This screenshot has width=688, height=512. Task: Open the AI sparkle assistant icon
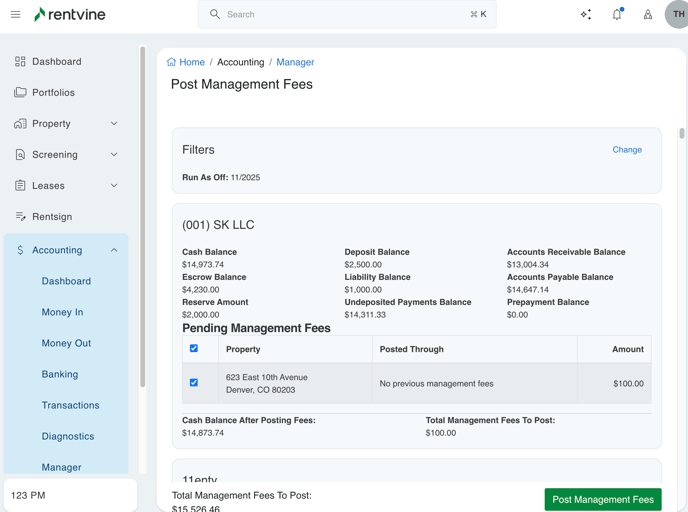[586, 15]
